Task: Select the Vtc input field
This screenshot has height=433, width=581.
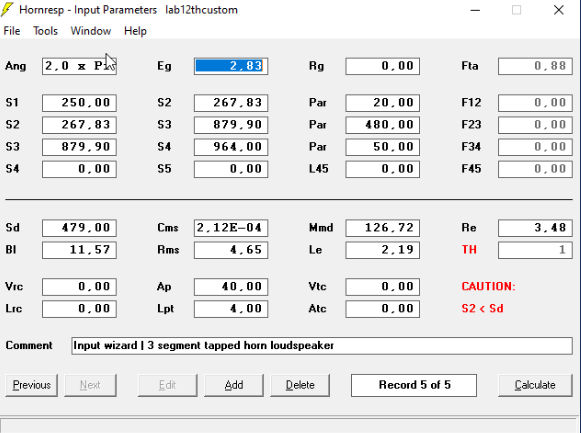Action: click(382, 287)
